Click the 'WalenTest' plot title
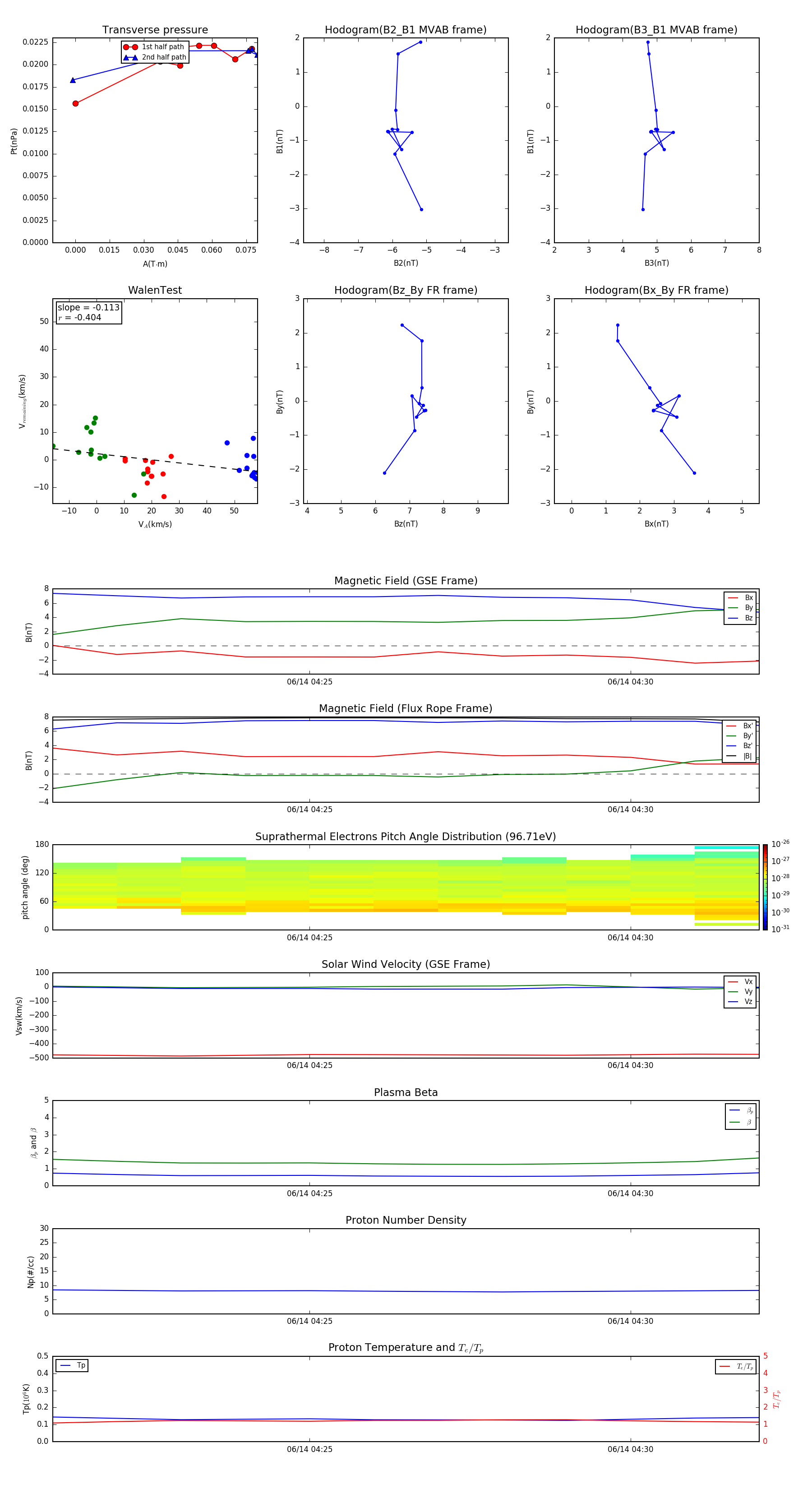 point(155,290)
